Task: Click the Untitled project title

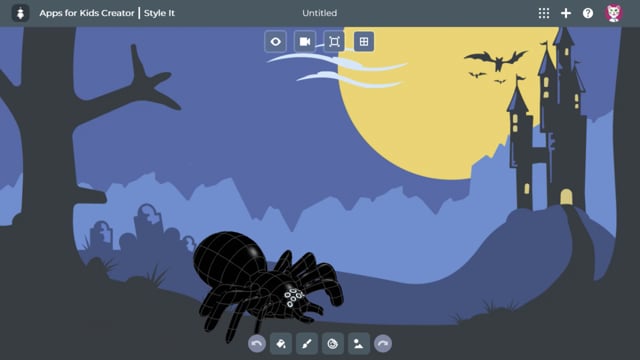Action: (320, 13)
